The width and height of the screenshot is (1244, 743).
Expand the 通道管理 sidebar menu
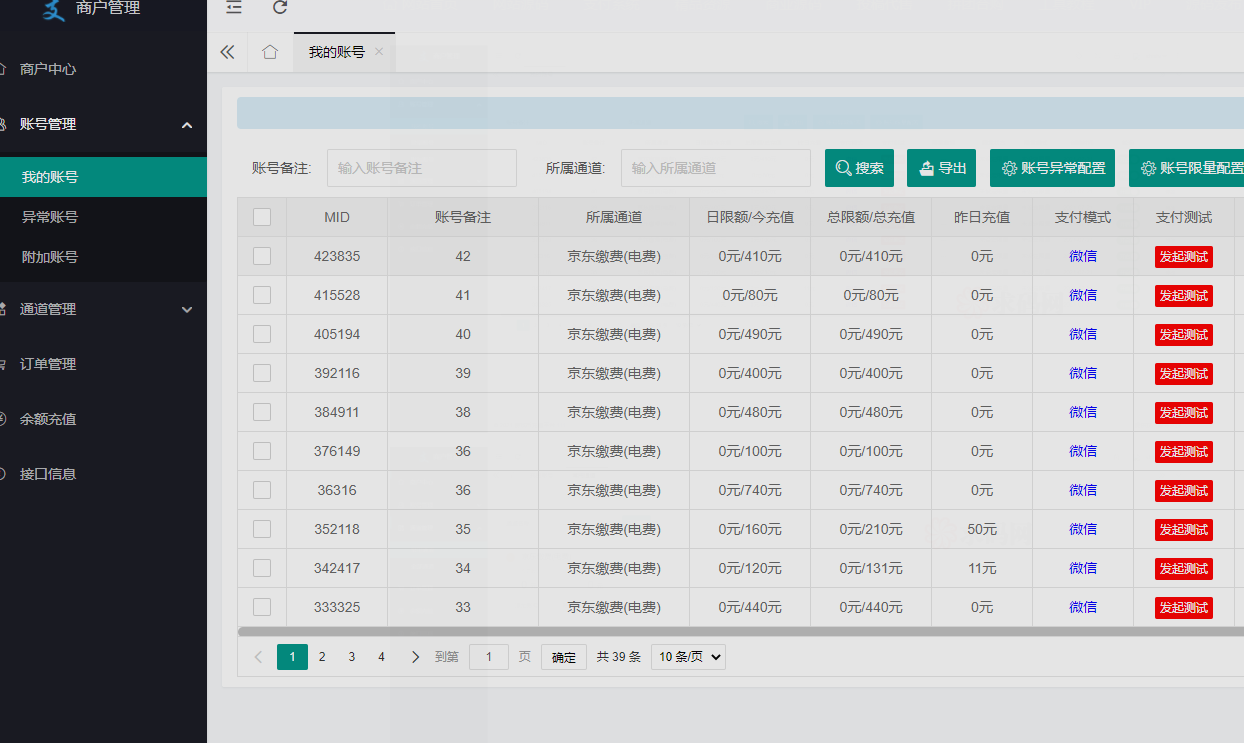point(186,309)
